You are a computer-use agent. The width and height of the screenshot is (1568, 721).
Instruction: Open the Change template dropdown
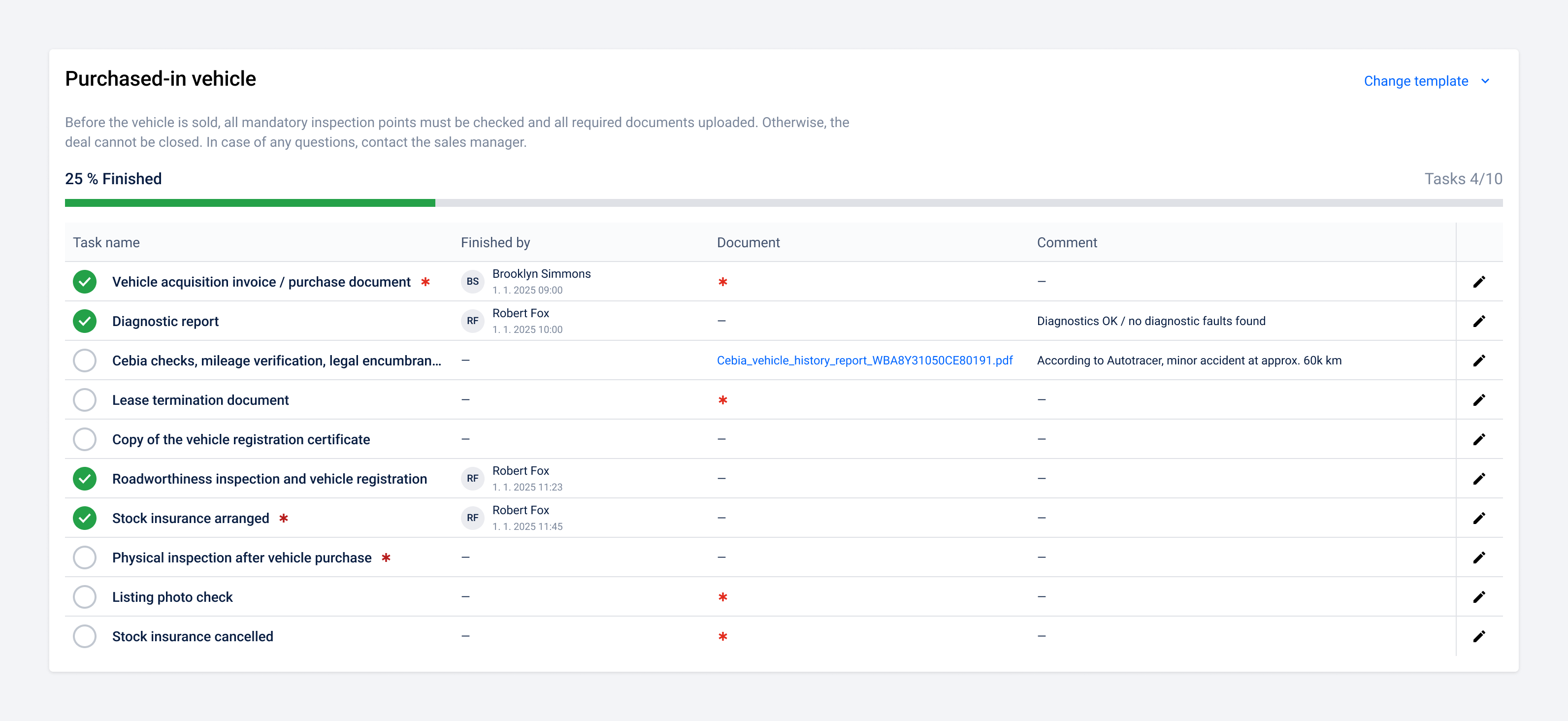(1426, 81)
